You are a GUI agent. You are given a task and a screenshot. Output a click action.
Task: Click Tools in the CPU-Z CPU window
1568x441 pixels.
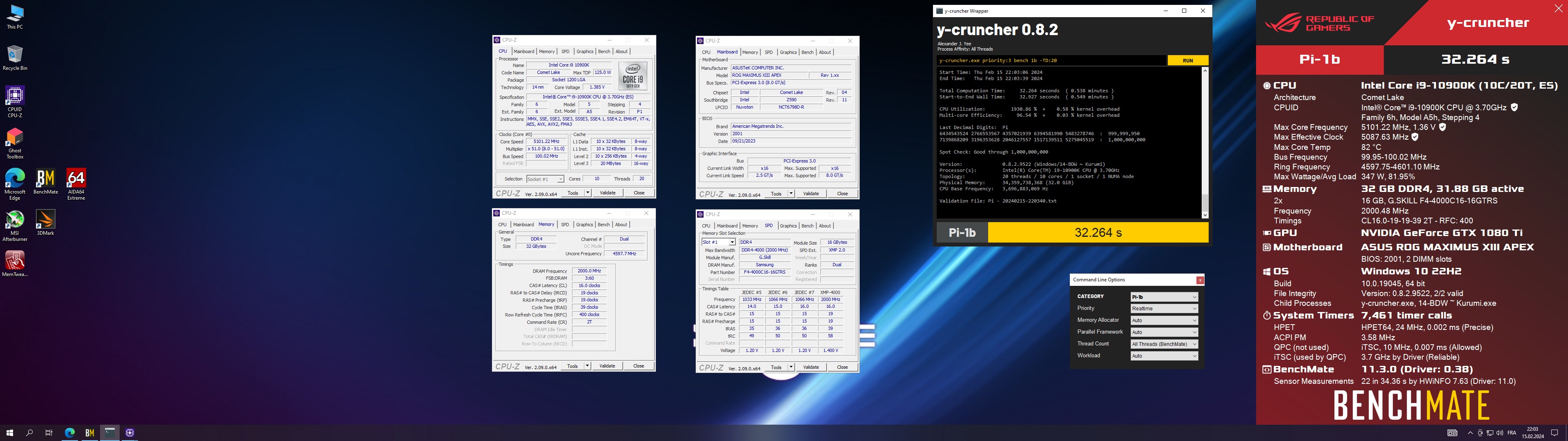[573, 193]
